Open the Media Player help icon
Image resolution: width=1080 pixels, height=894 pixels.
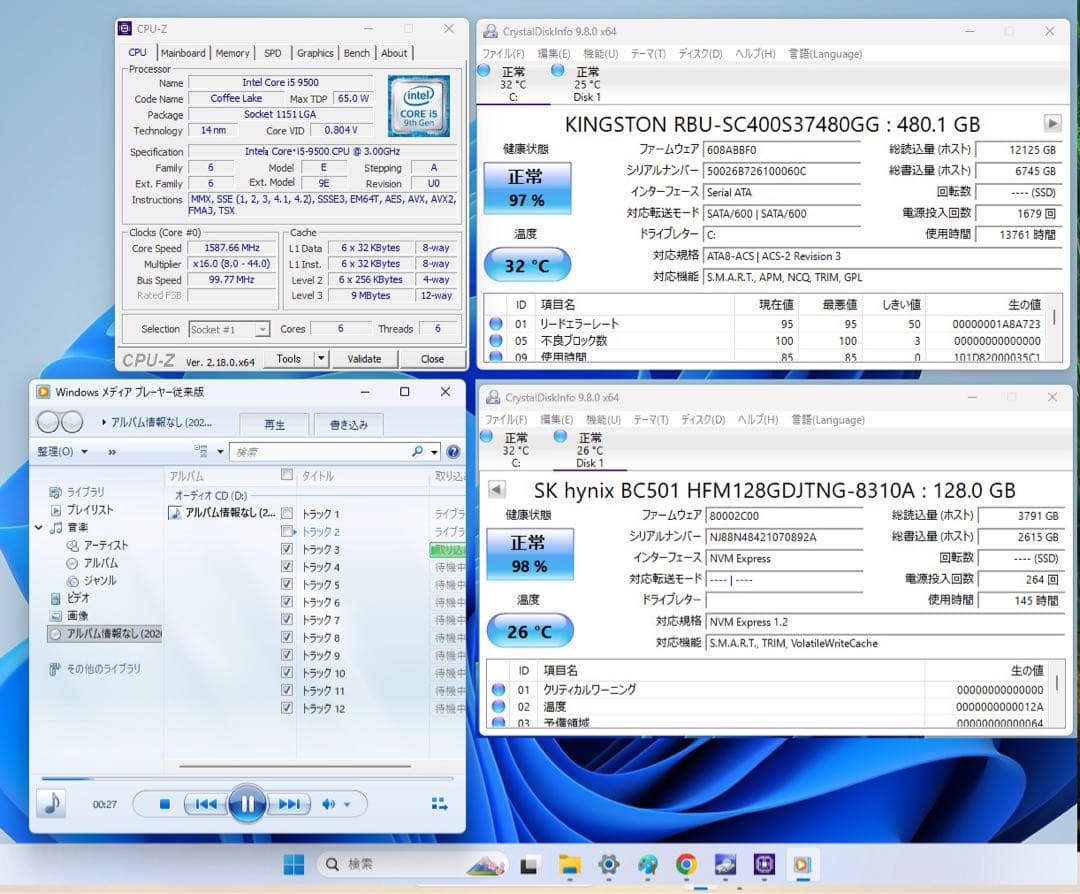(x=453, y=452)
